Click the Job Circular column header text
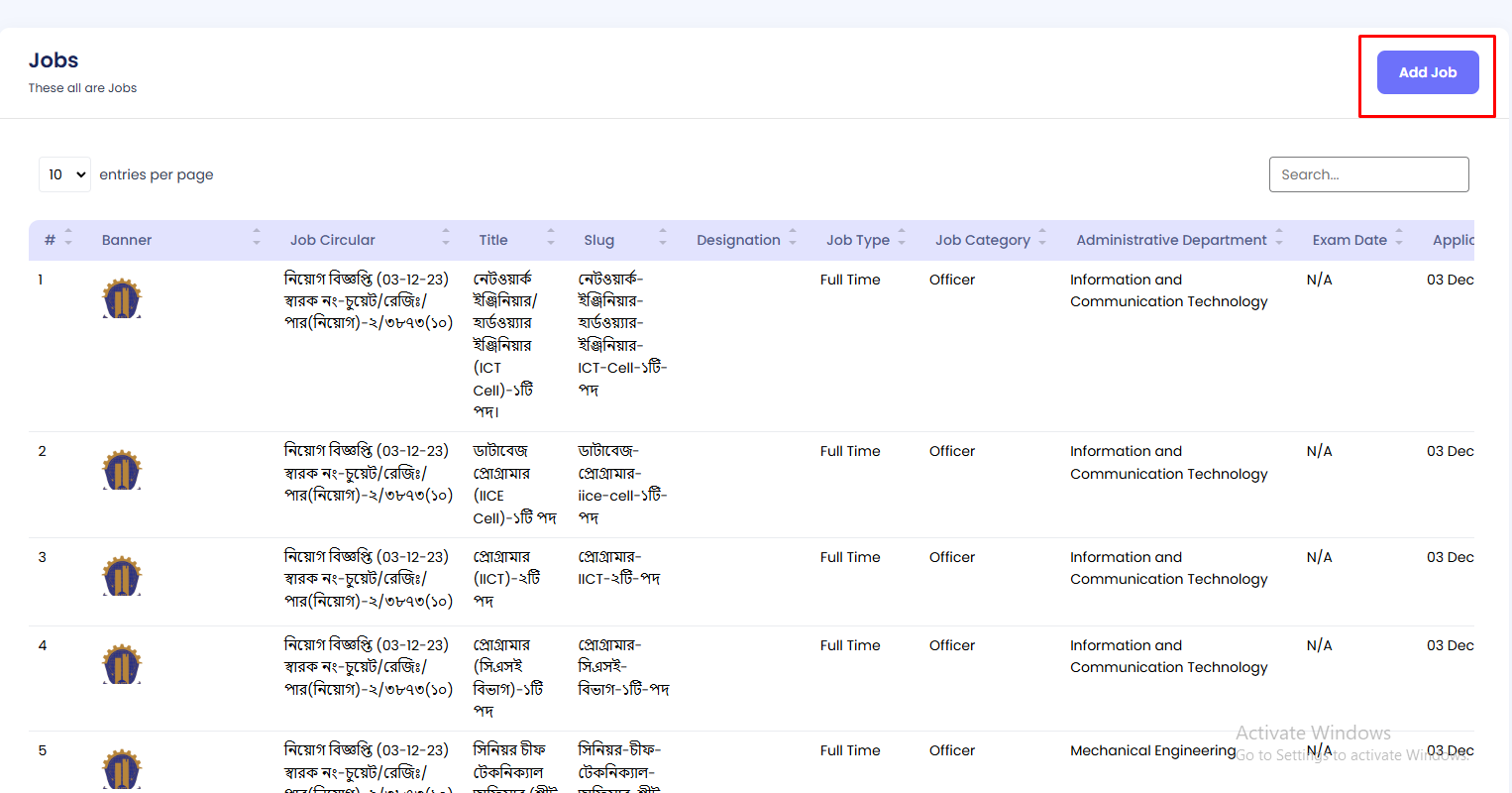The image size is (1512, 793). [x=332, y=240]
